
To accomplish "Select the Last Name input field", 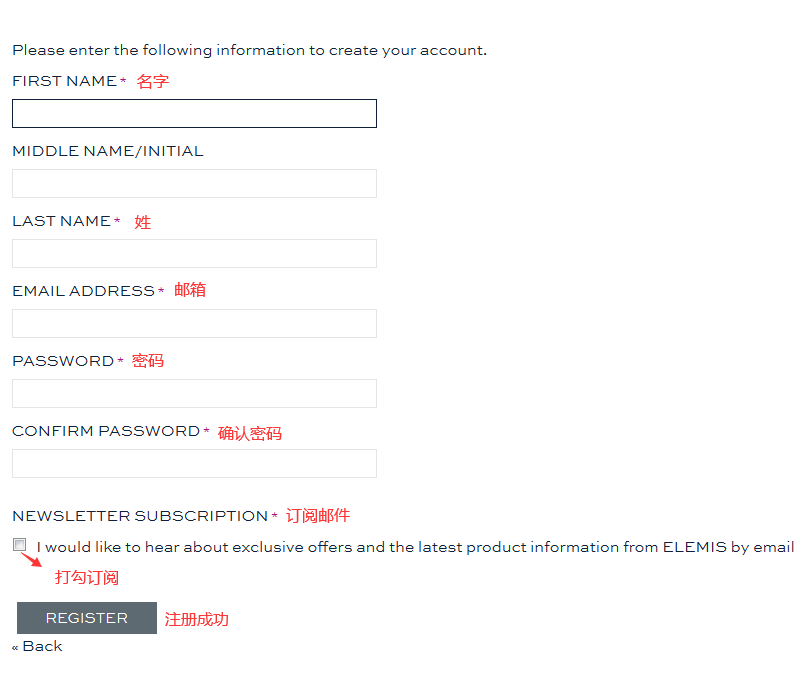I will point(194,253).
